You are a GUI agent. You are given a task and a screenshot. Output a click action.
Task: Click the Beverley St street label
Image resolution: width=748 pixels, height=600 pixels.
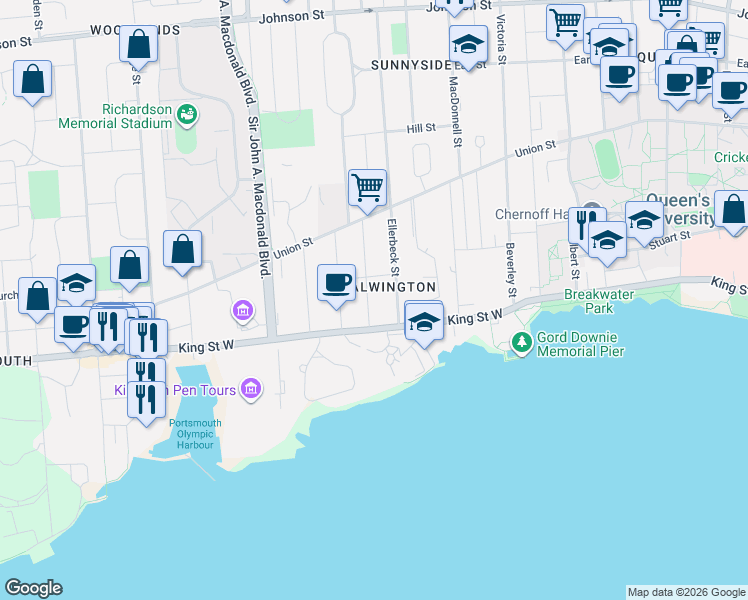510,270
